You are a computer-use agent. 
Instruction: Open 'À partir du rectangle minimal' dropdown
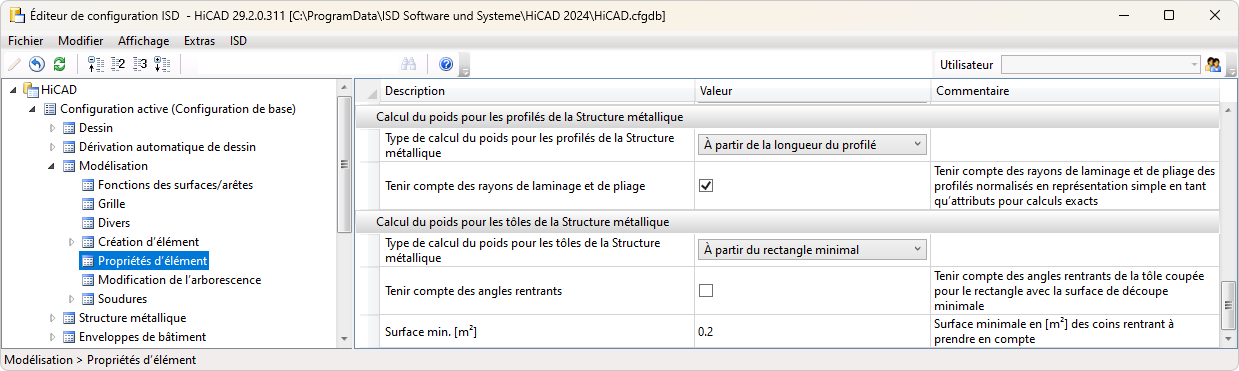click(812, 250)
